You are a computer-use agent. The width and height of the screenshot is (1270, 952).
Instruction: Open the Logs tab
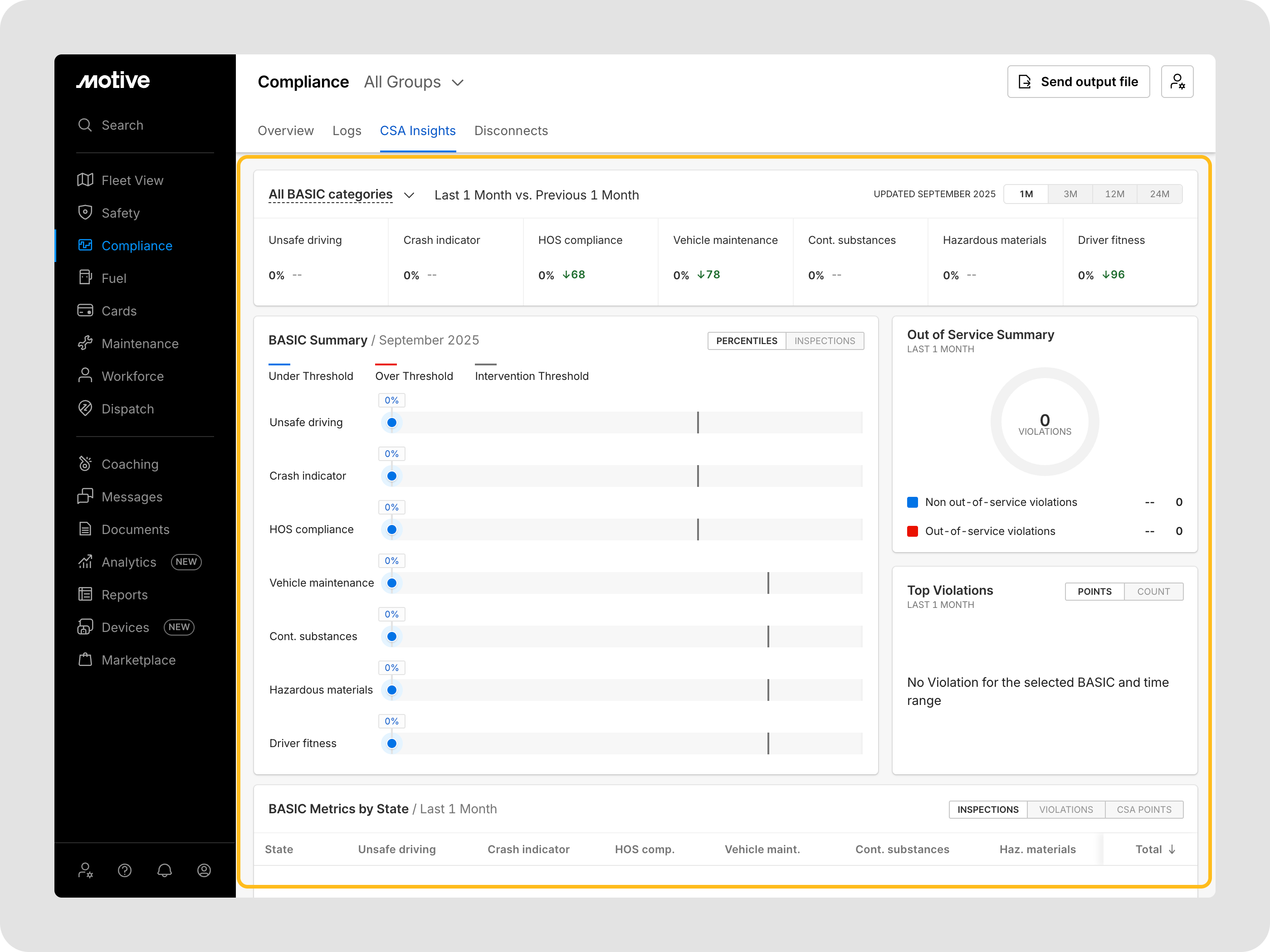click(347, 131)
